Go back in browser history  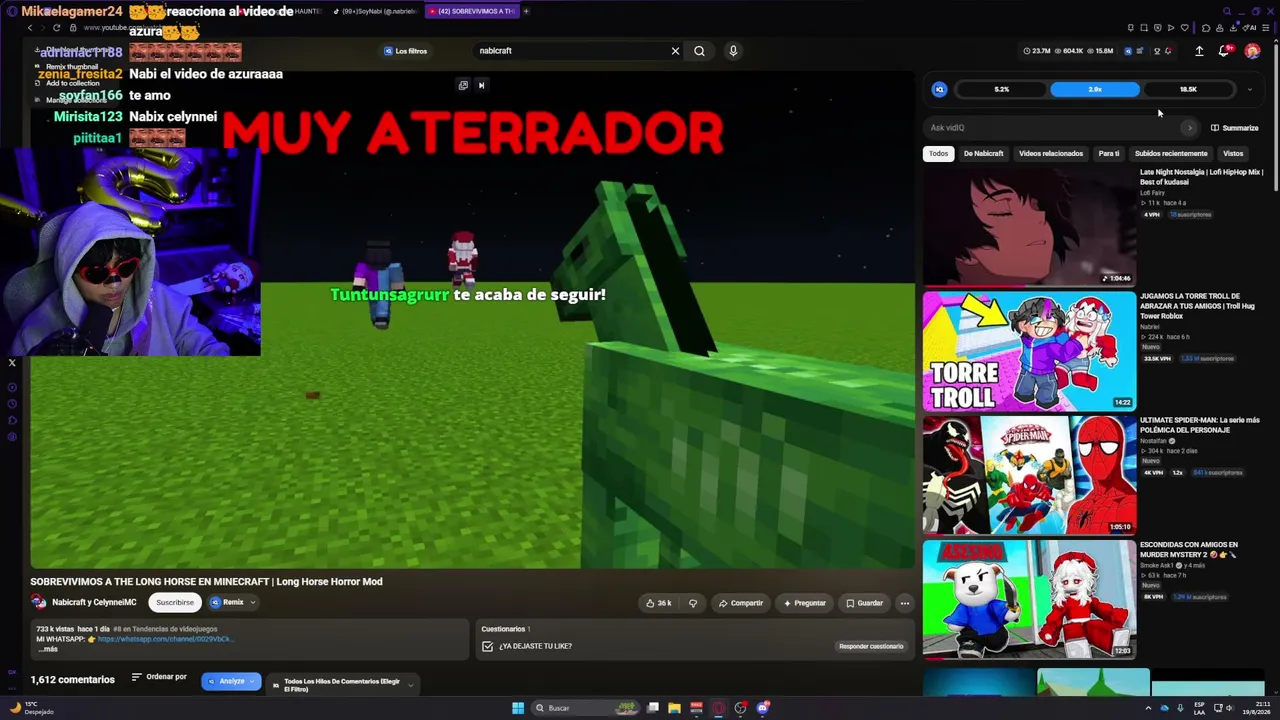click(x=30, y=28)
